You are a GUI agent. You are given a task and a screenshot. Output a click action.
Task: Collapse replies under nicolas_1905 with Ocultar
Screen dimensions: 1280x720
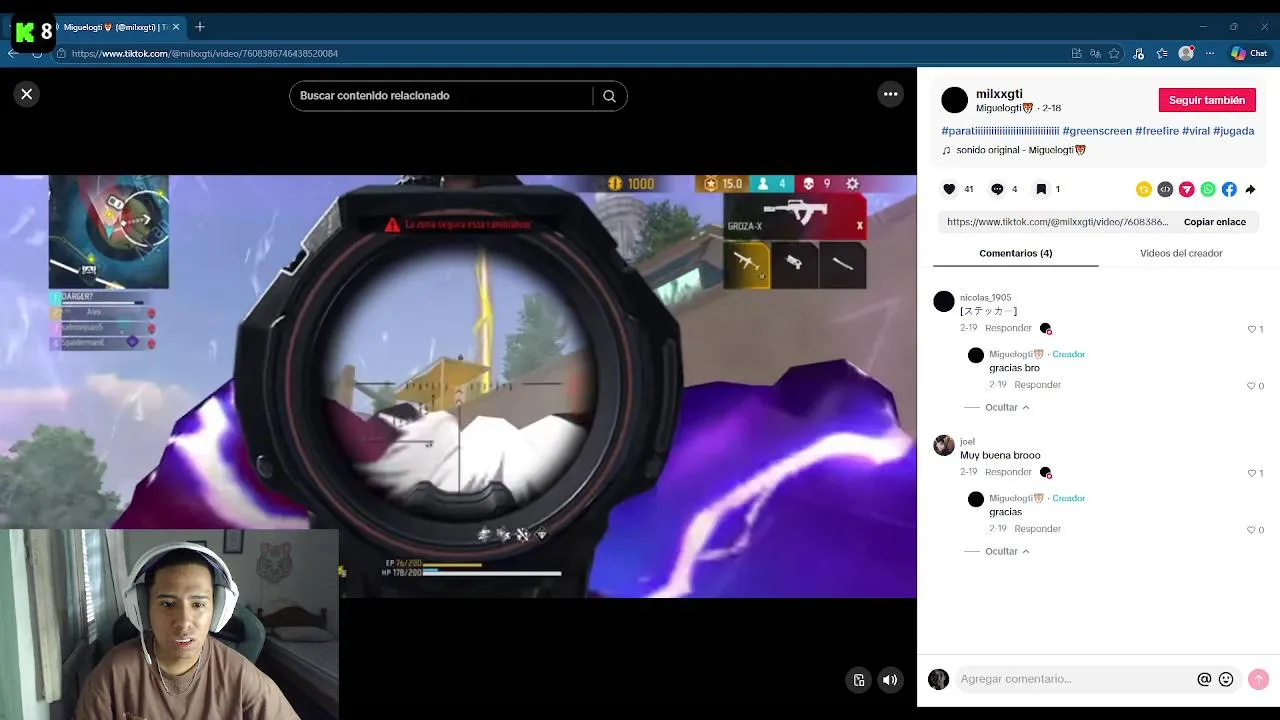pyautogui.click(x=1006, y=407)
